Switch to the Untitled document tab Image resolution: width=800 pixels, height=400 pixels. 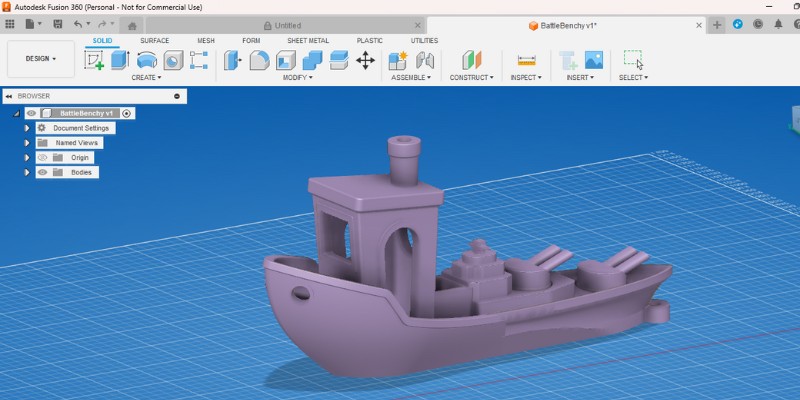tap(283, 26)
